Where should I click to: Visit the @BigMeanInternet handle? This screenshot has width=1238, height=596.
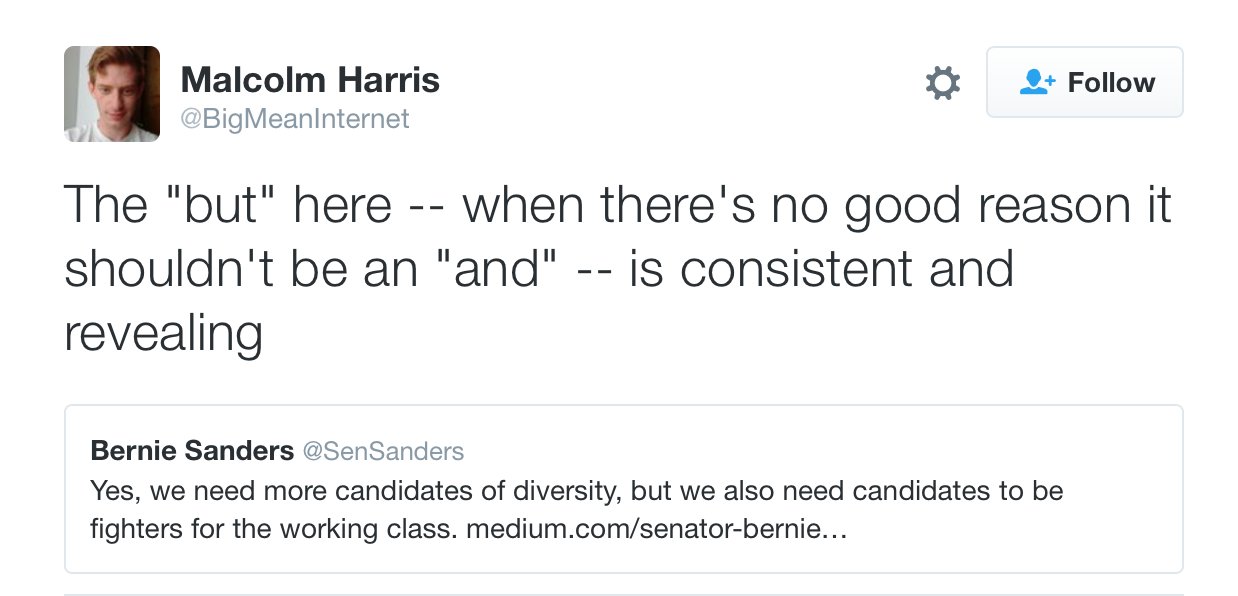(x=295, y=119)
